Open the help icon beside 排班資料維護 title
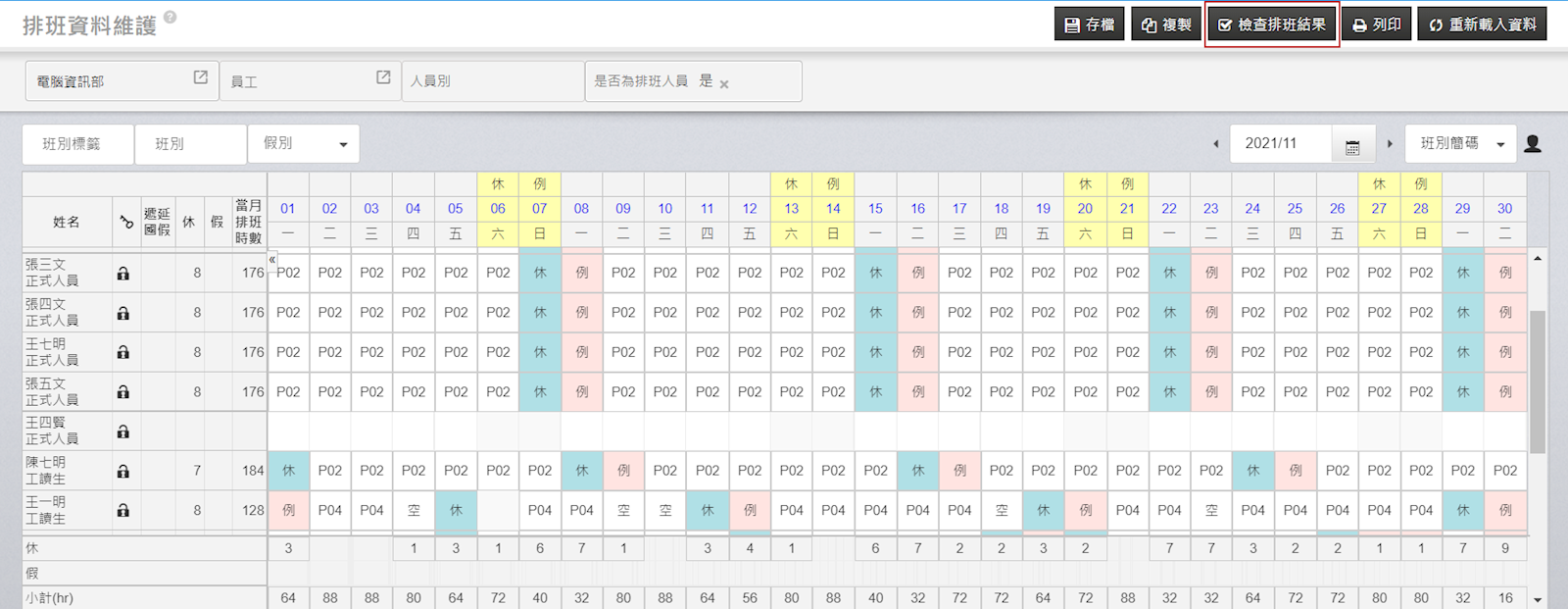Screen dimensions: 1568x609 (171, 17)
